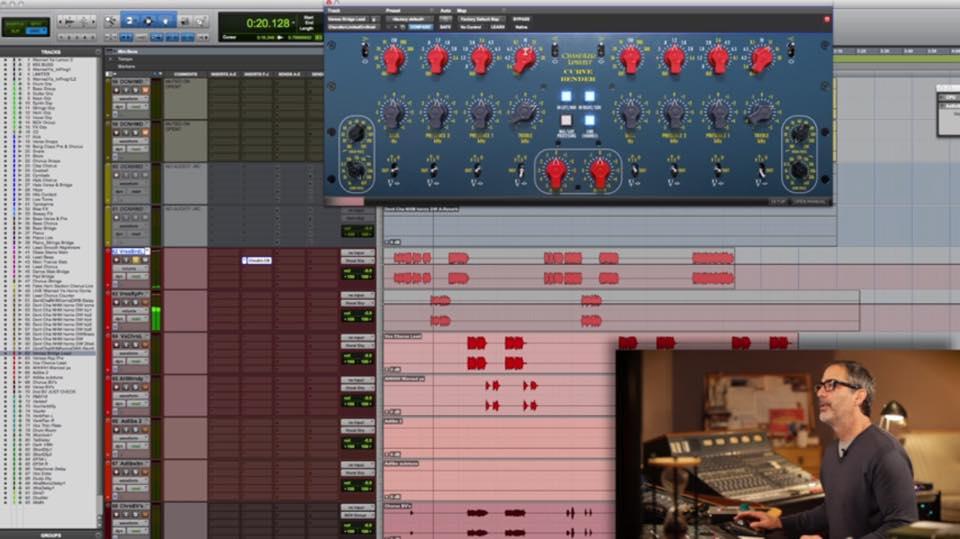Viewport: 960px width, 539px height.
Task: Click the Vox Chorus Lead clip label
Action: coord(402,336)
